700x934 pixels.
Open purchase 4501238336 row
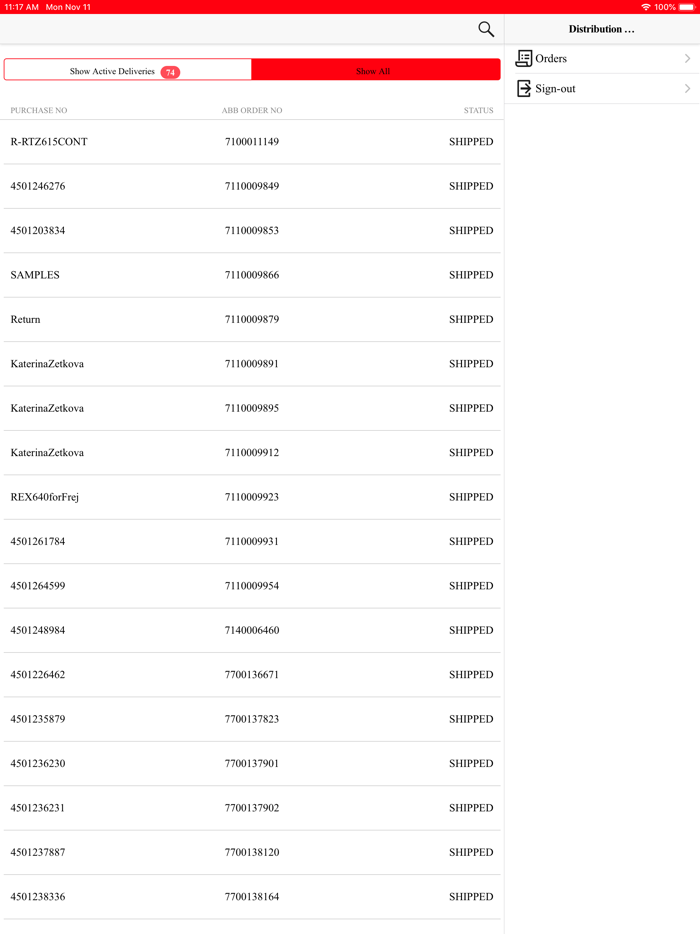[38, 897]
